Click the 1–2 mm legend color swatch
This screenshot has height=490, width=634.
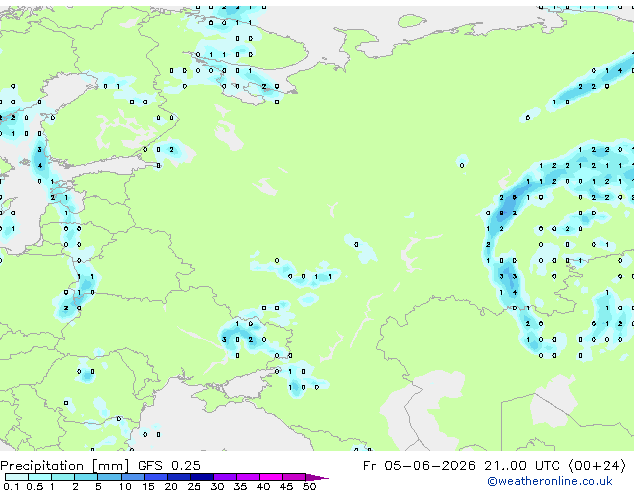[x=63, y=477]
